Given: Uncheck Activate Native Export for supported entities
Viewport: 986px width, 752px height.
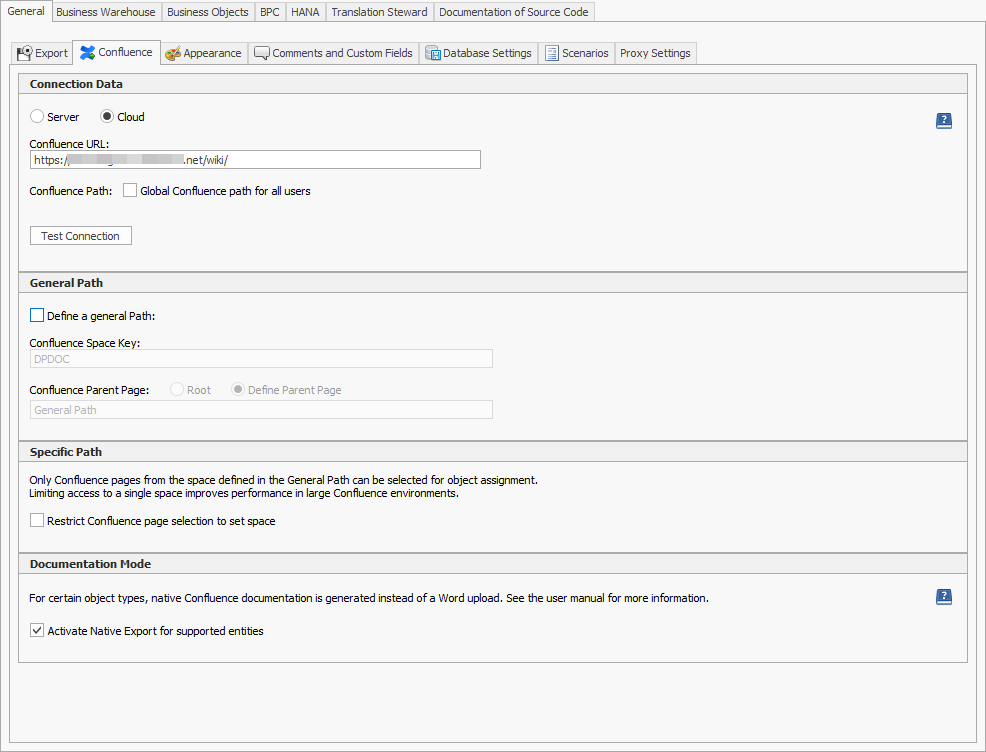Looking at the screenshot, I should coord(37,631).
